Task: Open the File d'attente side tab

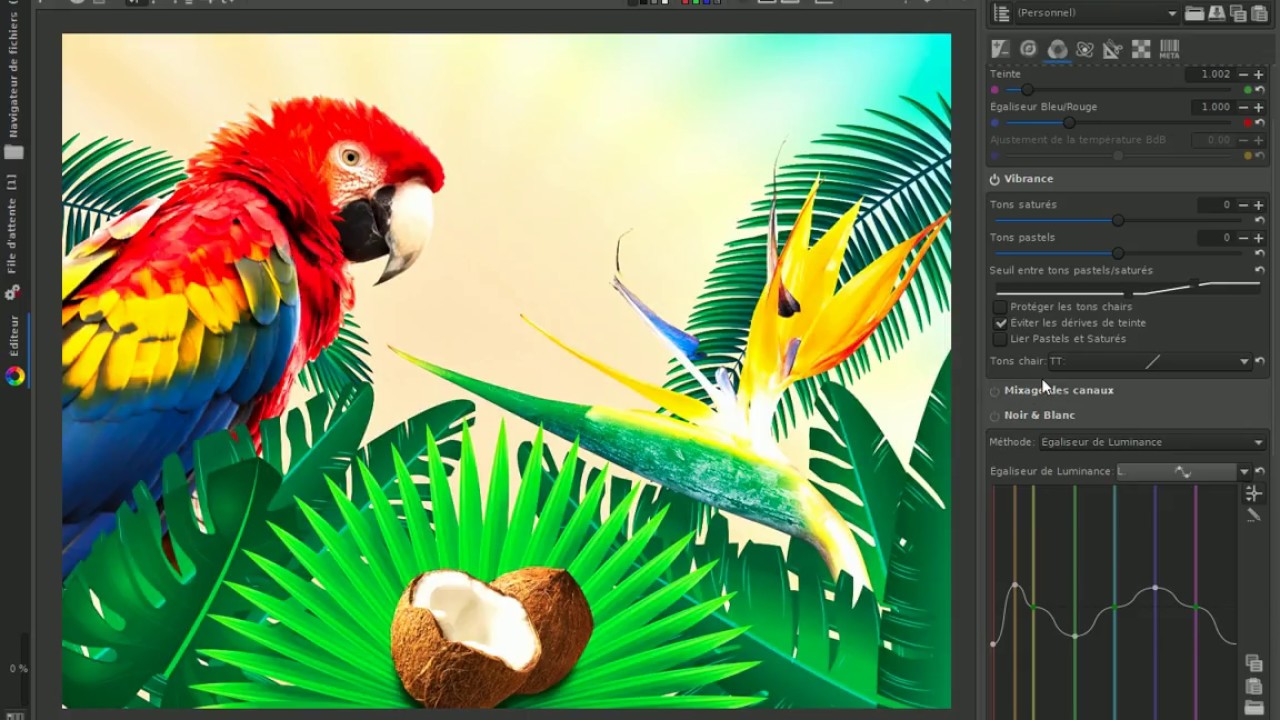Action: pyautogui.click(x=13, y=224)
